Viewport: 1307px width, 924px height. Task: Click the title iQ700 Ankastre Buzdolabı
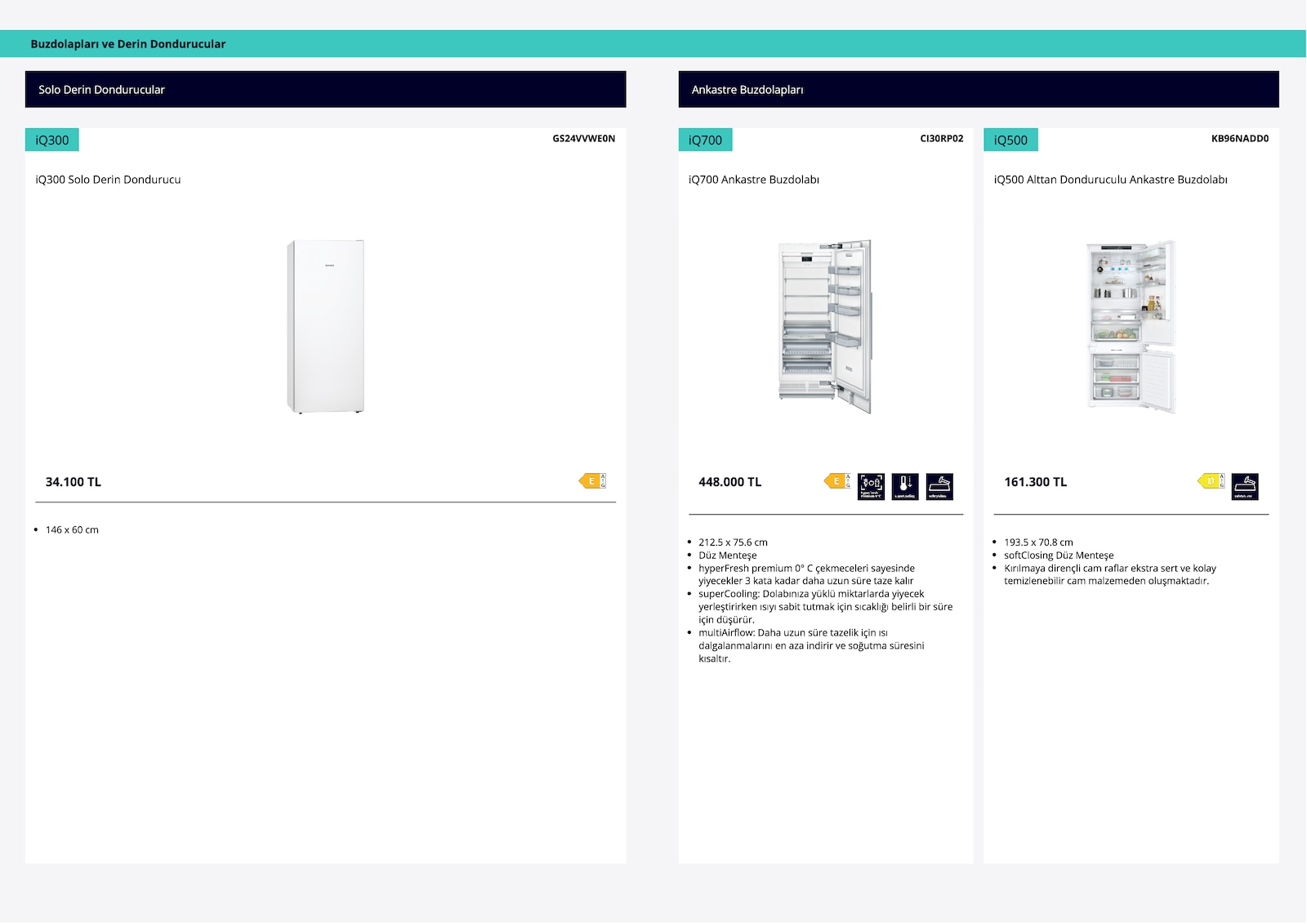[754, 180]
